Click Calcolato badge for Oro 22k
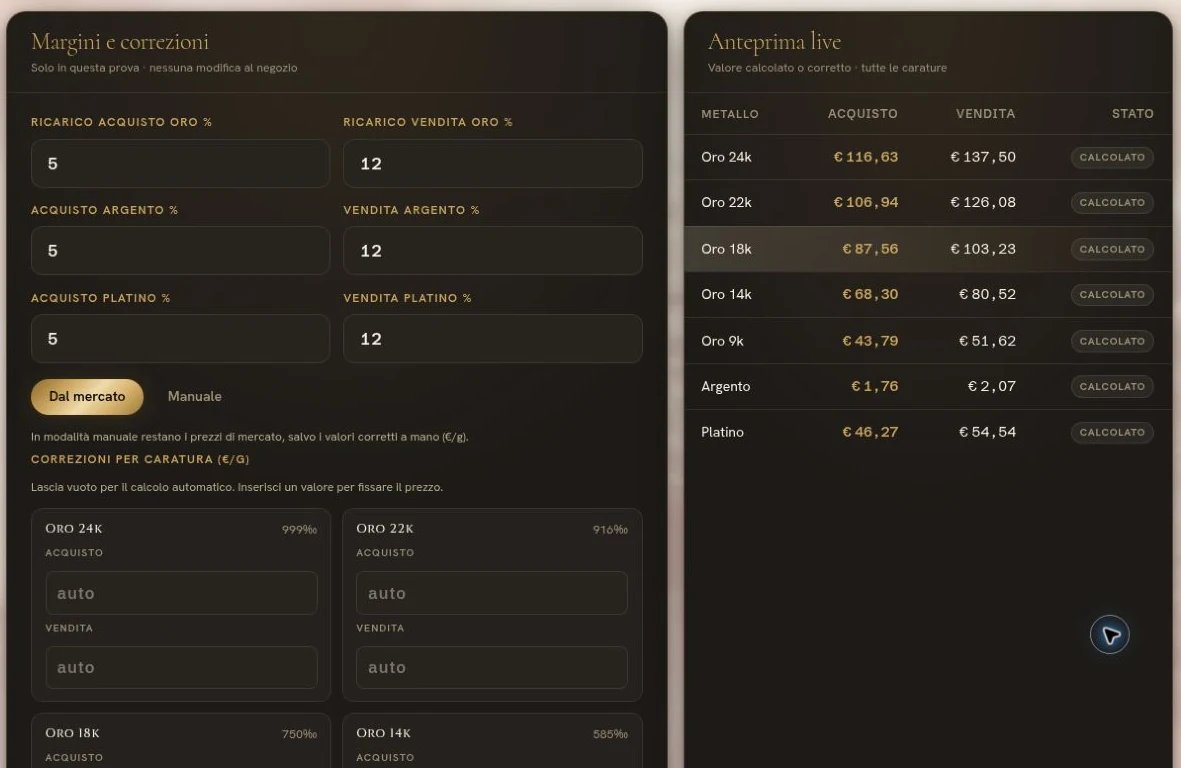 click(1112, 203)
